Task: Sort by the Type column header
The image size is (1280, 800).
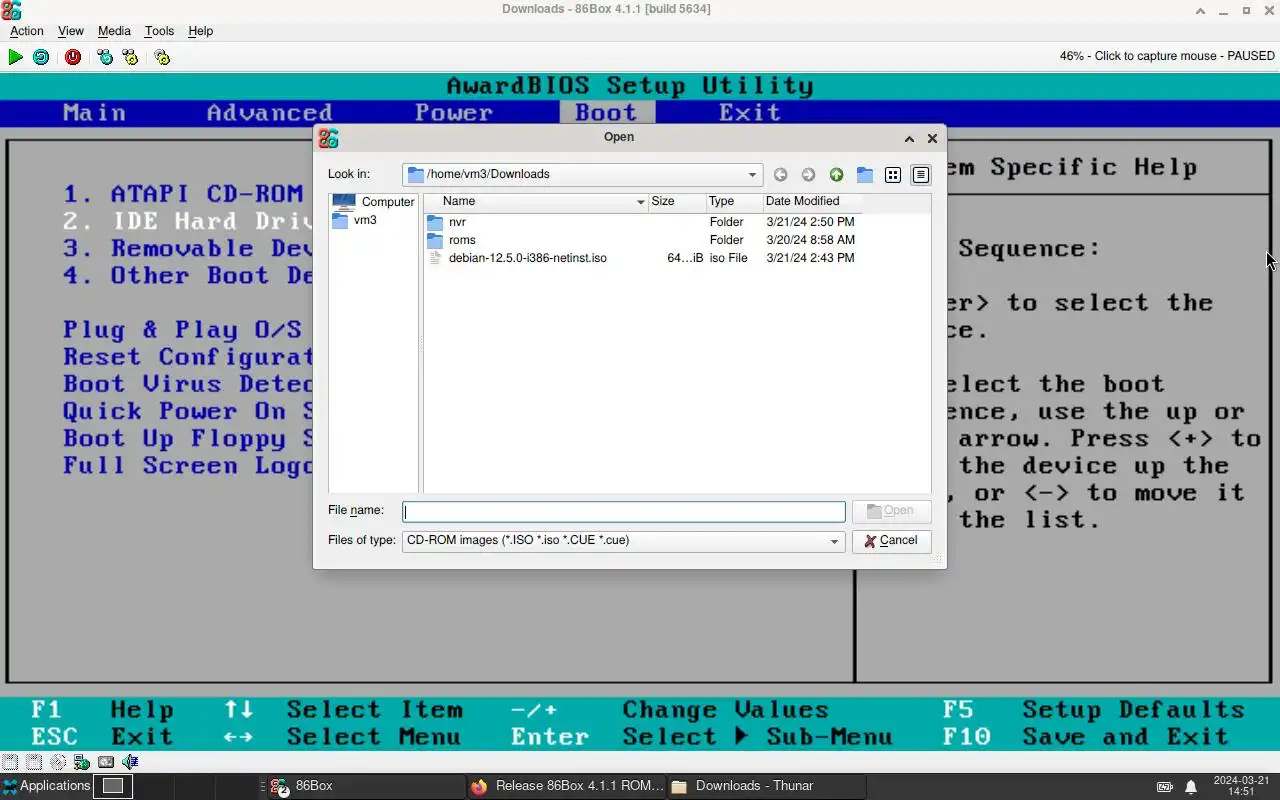Action: pyautogui.click(x=734, y=202)
